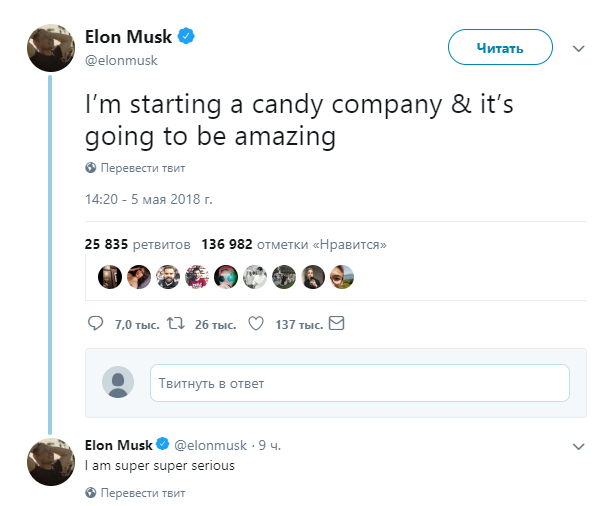Click Перевести твит under the reply tweet
Image resolution: width=616 pixels, height=506 pixels.
click(x=142, y=493)
